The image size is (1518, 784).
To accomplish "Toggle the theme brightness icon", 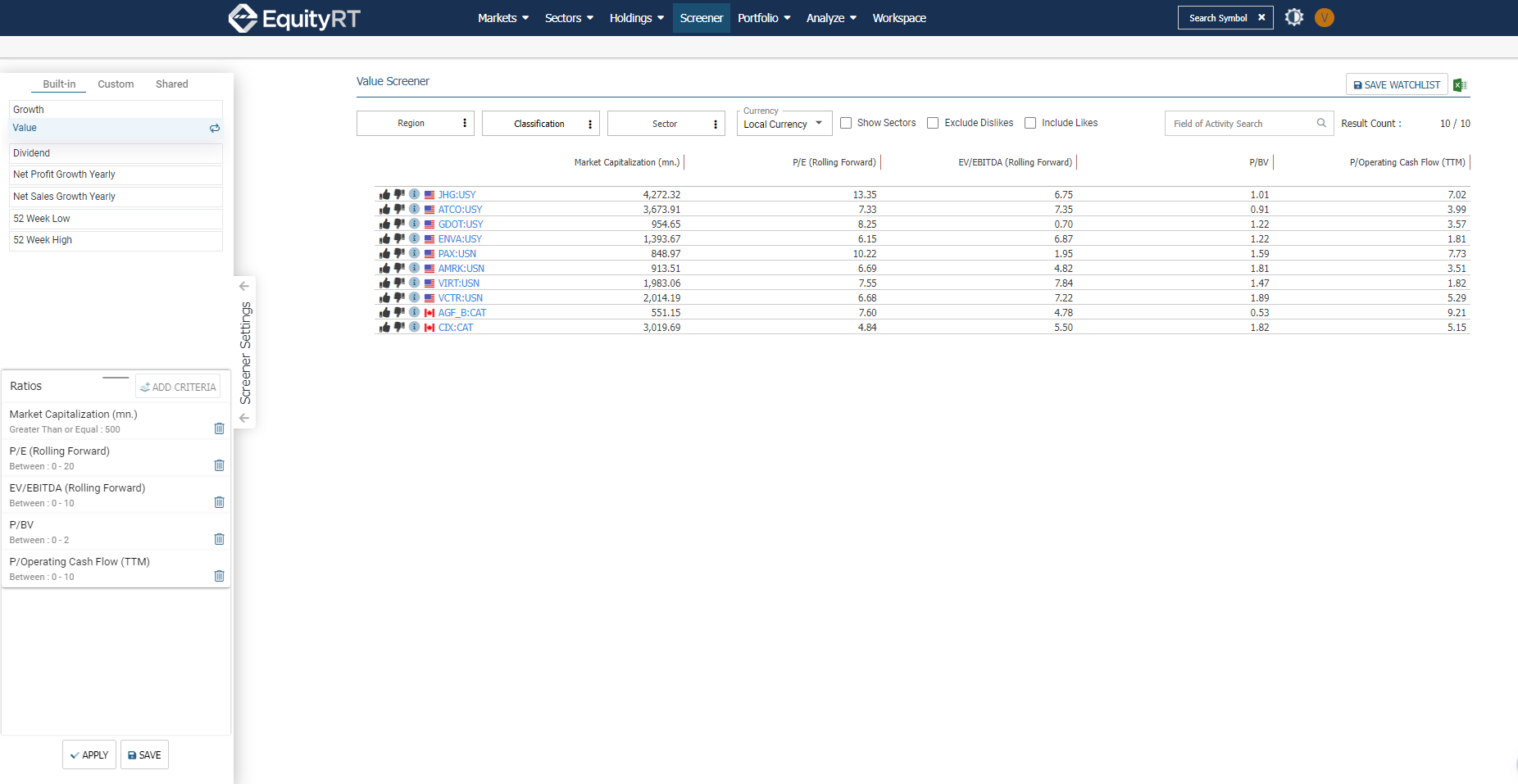I will pos(1293,17).
